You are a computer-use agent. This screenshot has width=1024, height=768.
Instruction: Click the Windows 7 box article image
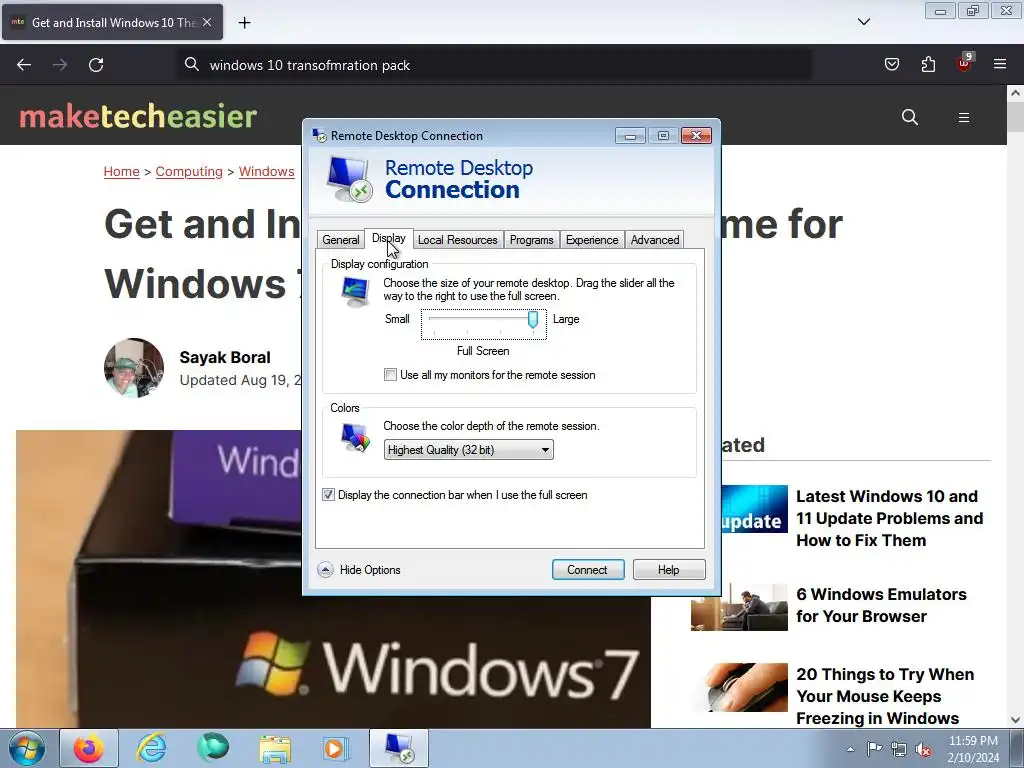[x=333, y=579]
